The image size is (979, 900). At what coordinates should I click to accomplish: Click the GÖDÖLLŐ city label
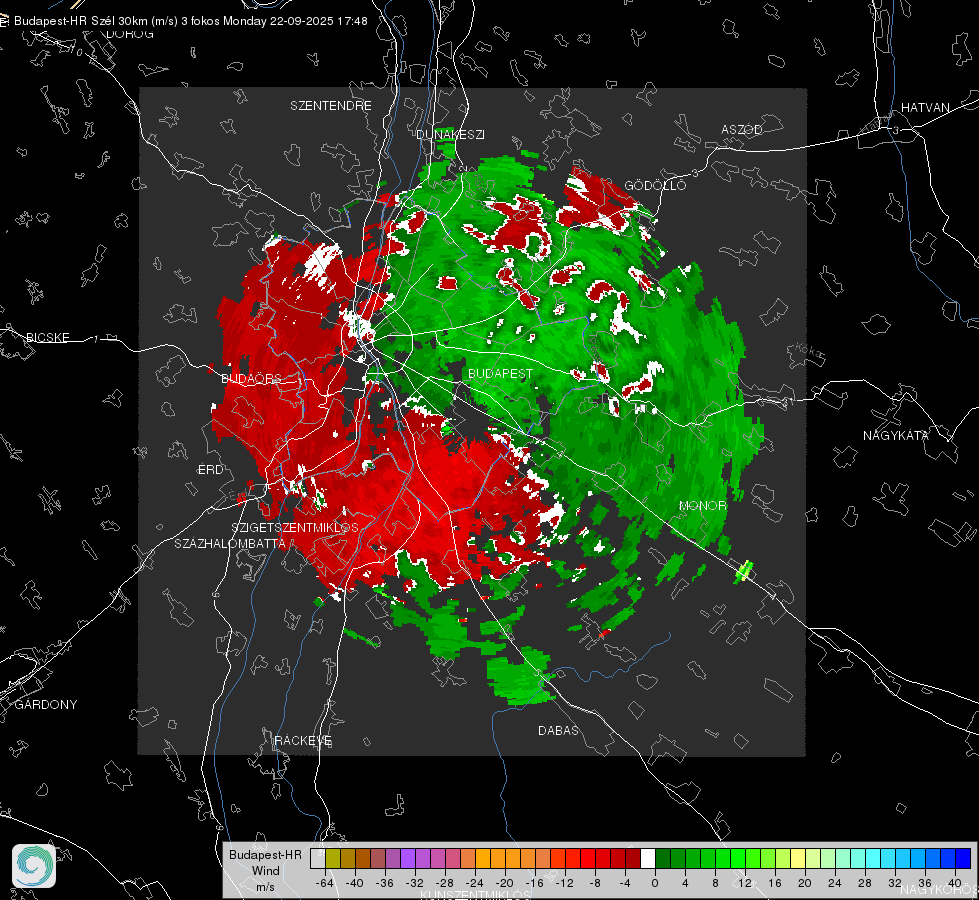tap(655, 185)
